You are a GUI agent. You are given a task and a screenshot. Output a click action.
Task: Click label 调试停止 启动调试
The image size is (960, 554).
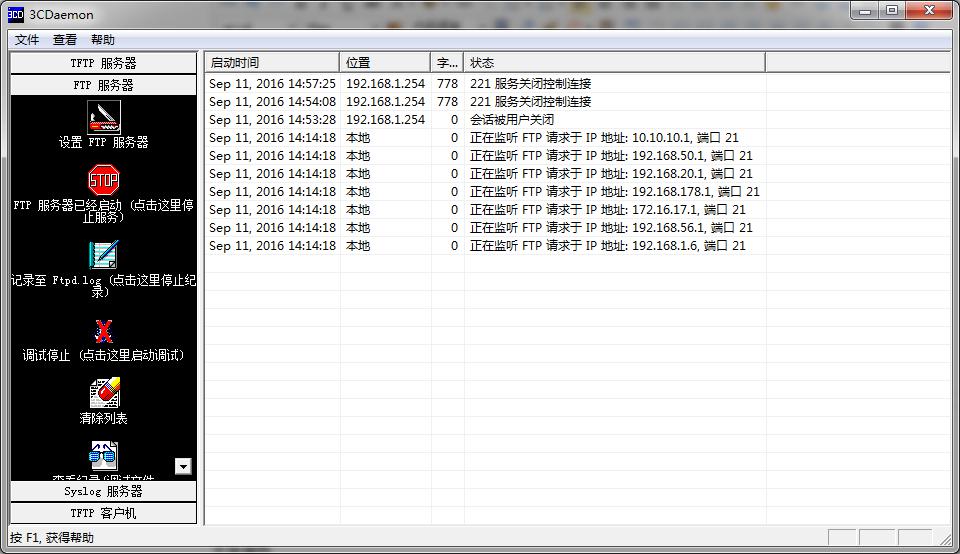coord(103,355)
